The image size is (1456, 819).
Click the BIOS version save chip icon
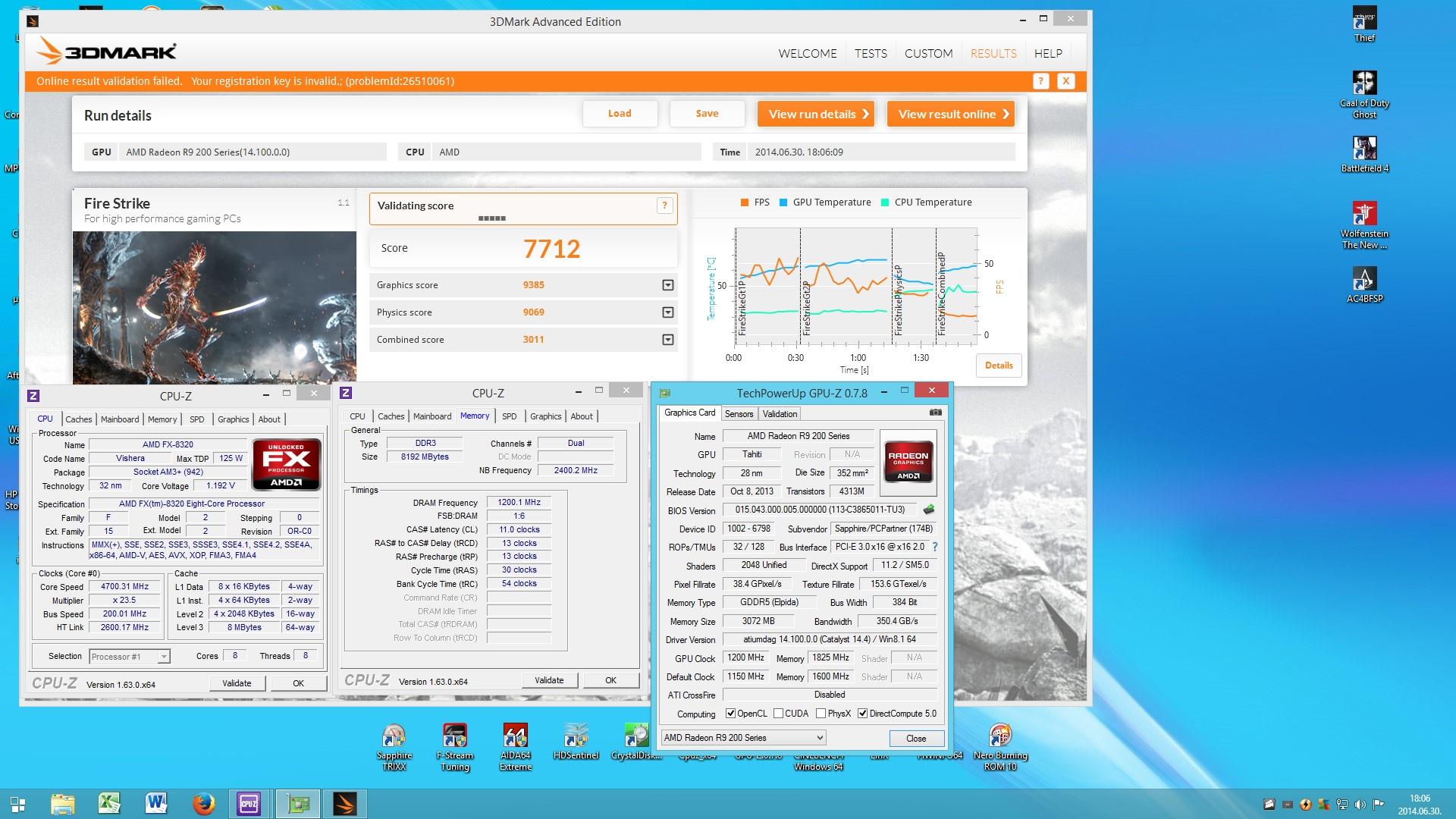[x=929, y=510]
